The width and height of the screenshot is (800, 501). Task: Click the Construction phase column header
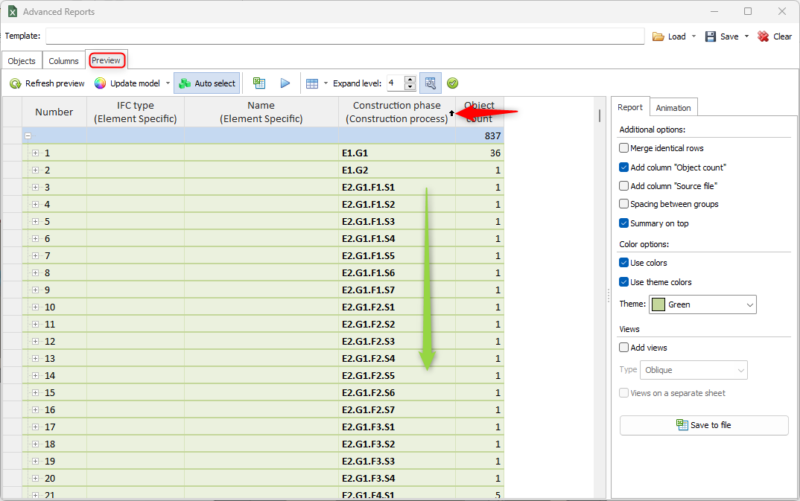click(x=397, y=112)
